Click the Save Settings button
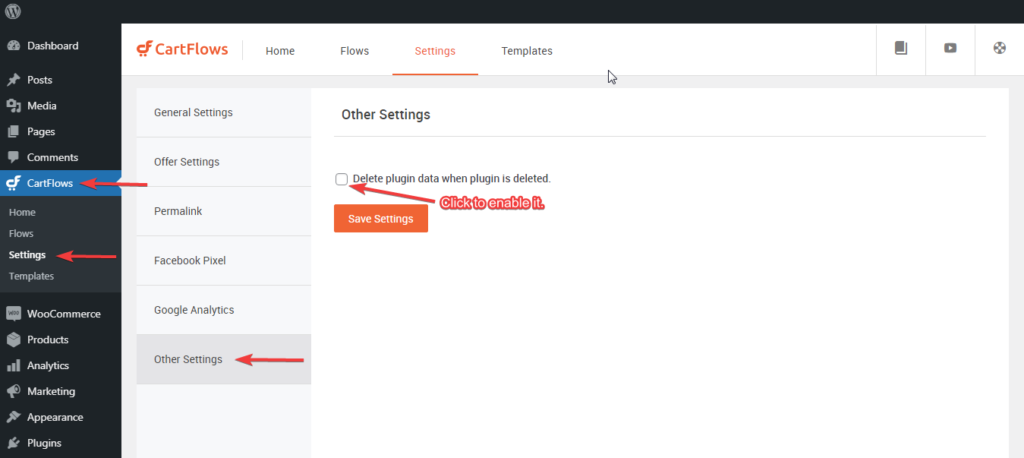The height and width of the screenshot is (458, 1024). click(381, 219)
